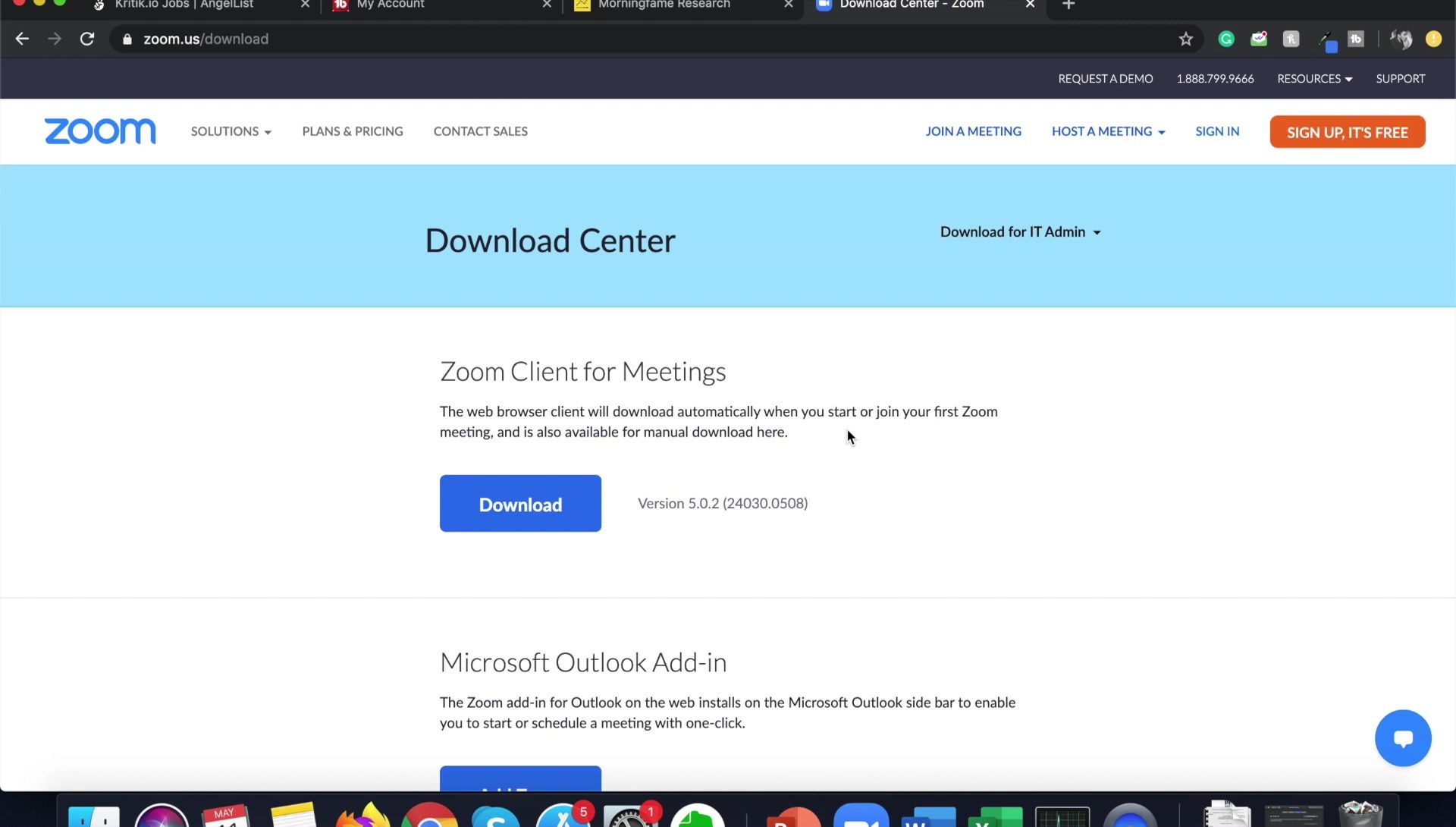Launch the Zoom app from the dock
The height and width of the screenshot is (827, 1456).
click(x=861, y=816)
